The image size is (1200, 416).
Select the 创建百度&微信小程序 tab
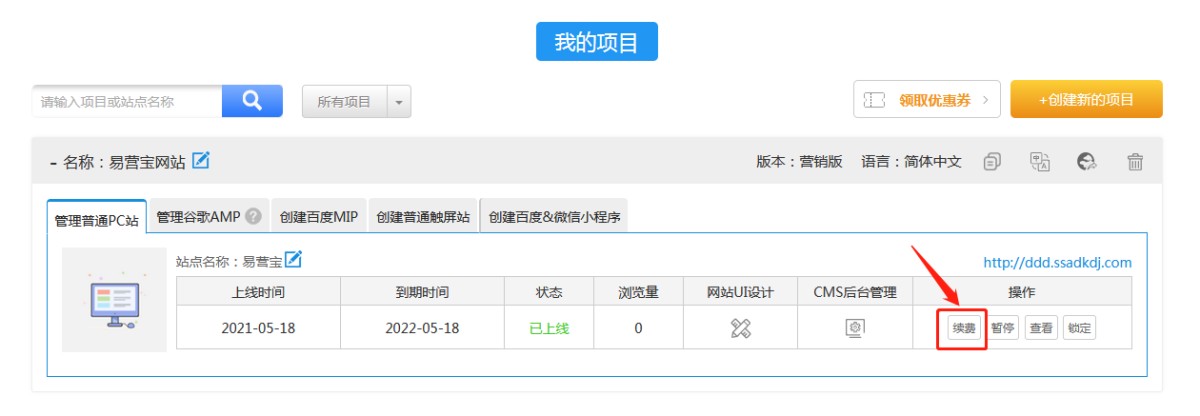click(554, 217)
